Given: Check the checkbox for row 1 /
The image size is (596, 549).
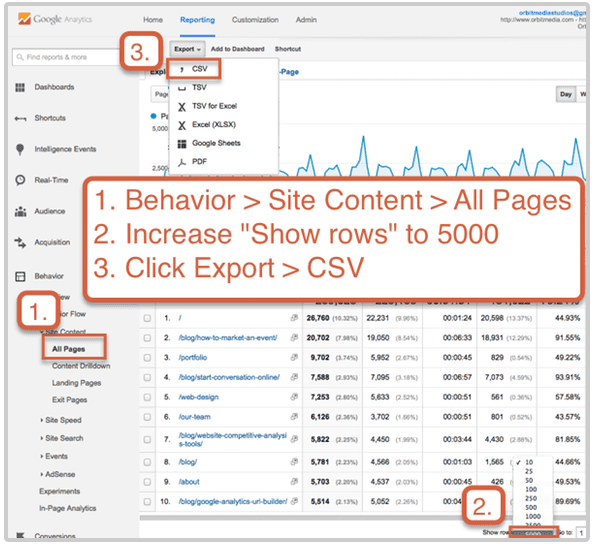Looking at the screenshot, I should tap(147, 318).
